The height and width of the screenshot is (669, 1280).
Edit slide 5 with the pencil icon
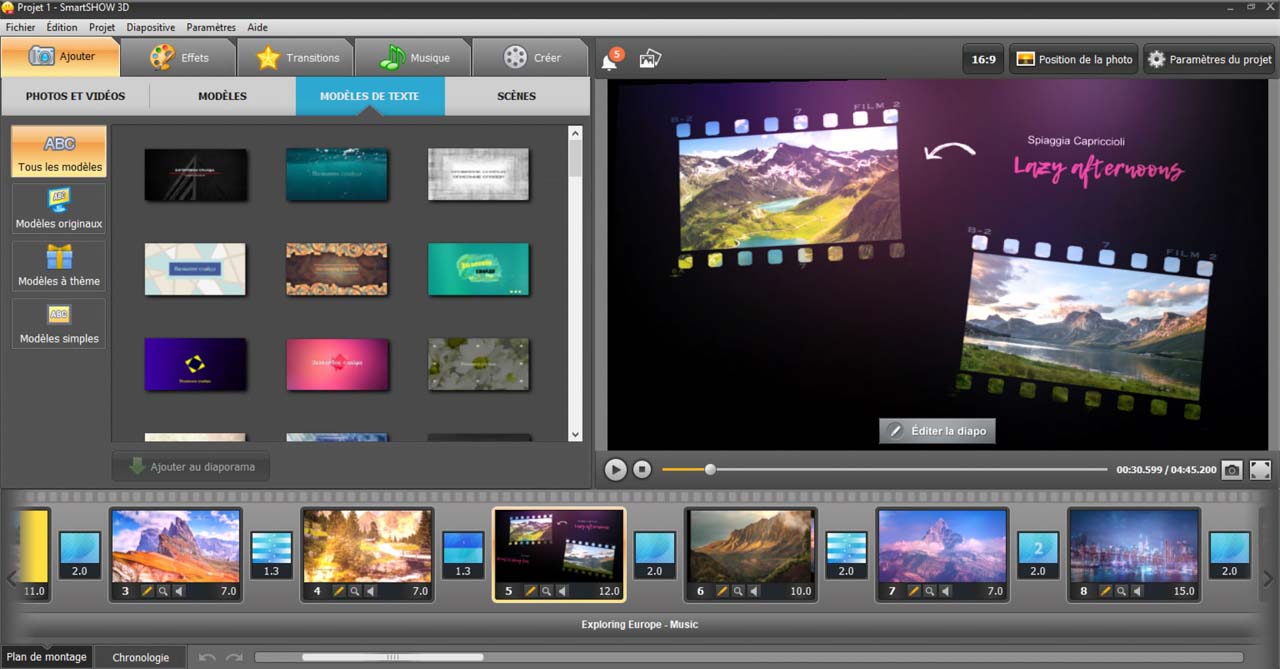click(x=530, y=591)
